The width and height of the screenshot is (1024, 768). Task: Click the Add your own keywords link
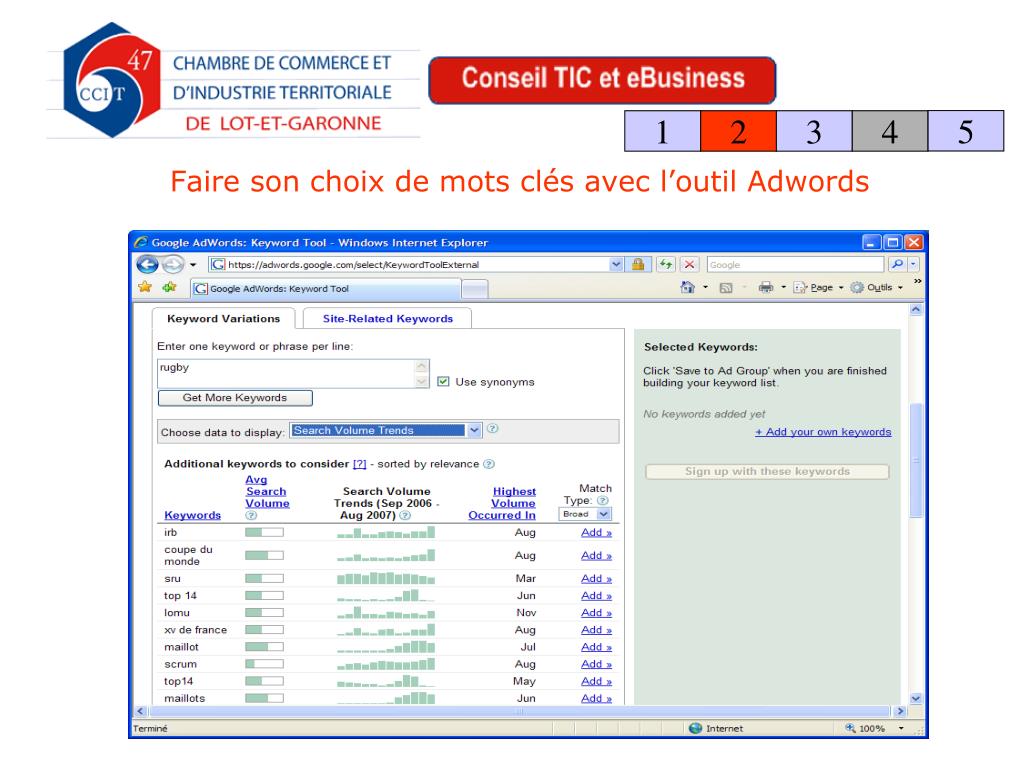823,432
